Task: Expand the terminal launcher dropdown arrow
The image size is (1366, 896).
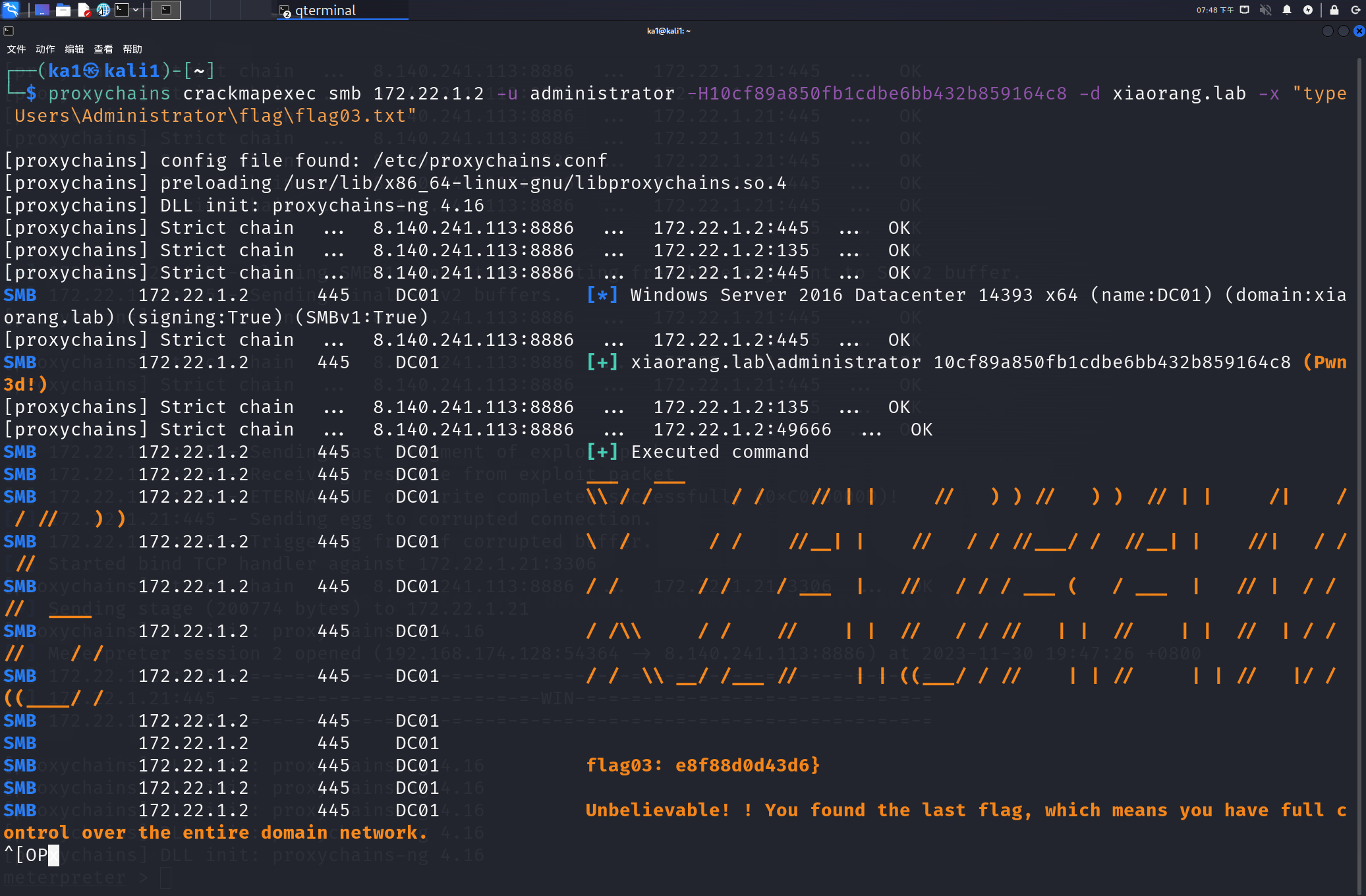Action: coord(136,10)
